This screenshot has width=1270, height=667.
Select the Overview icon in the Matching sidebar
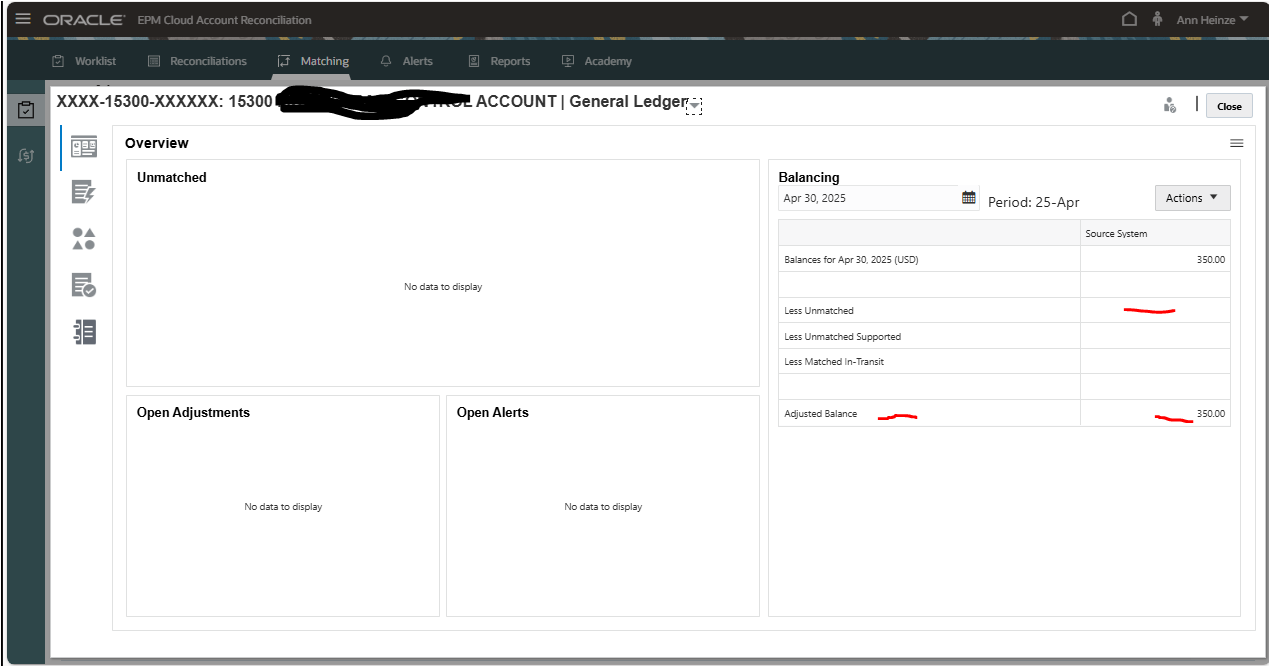(84, 147)
